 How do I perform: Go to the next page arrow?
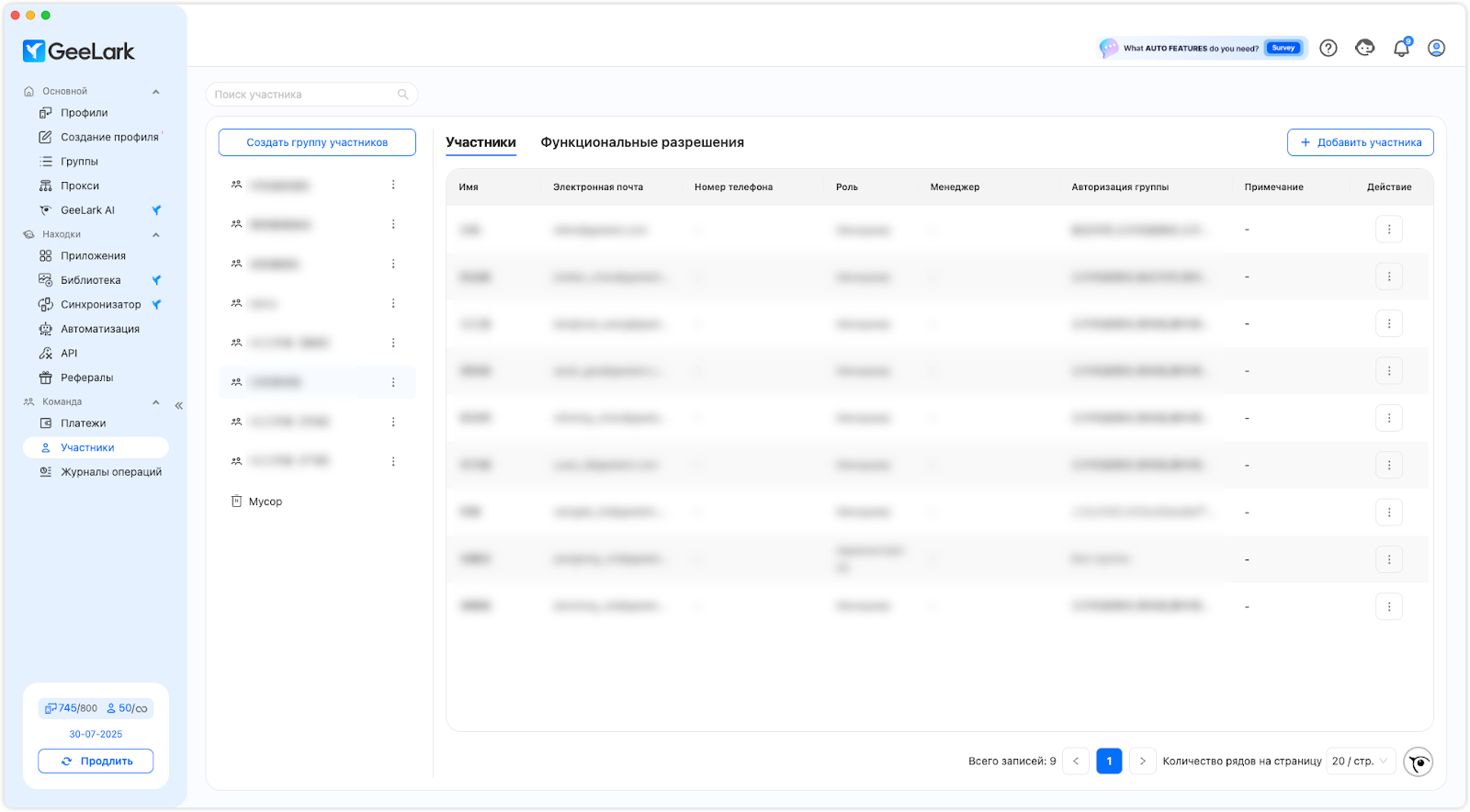click(x=1142, y=761)
